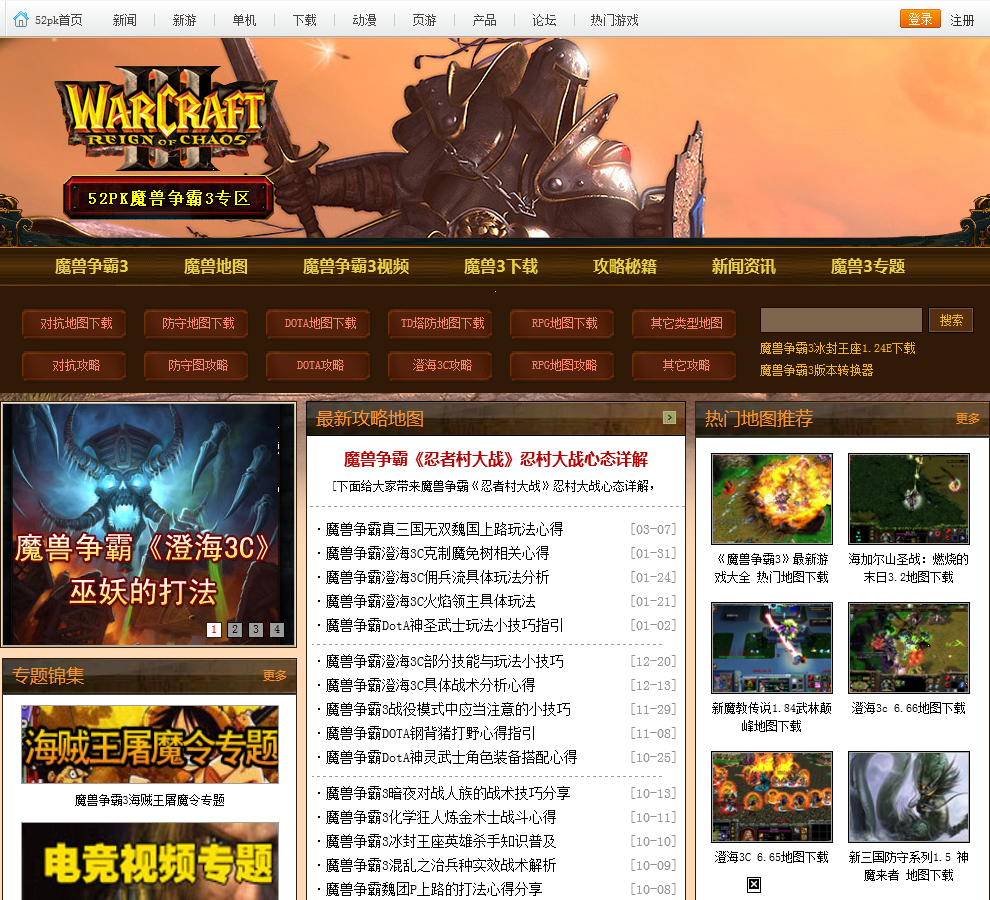Select the 魔兽争霸3视频 main nav tab
990x900 pixels.
(x=356, y=266)
